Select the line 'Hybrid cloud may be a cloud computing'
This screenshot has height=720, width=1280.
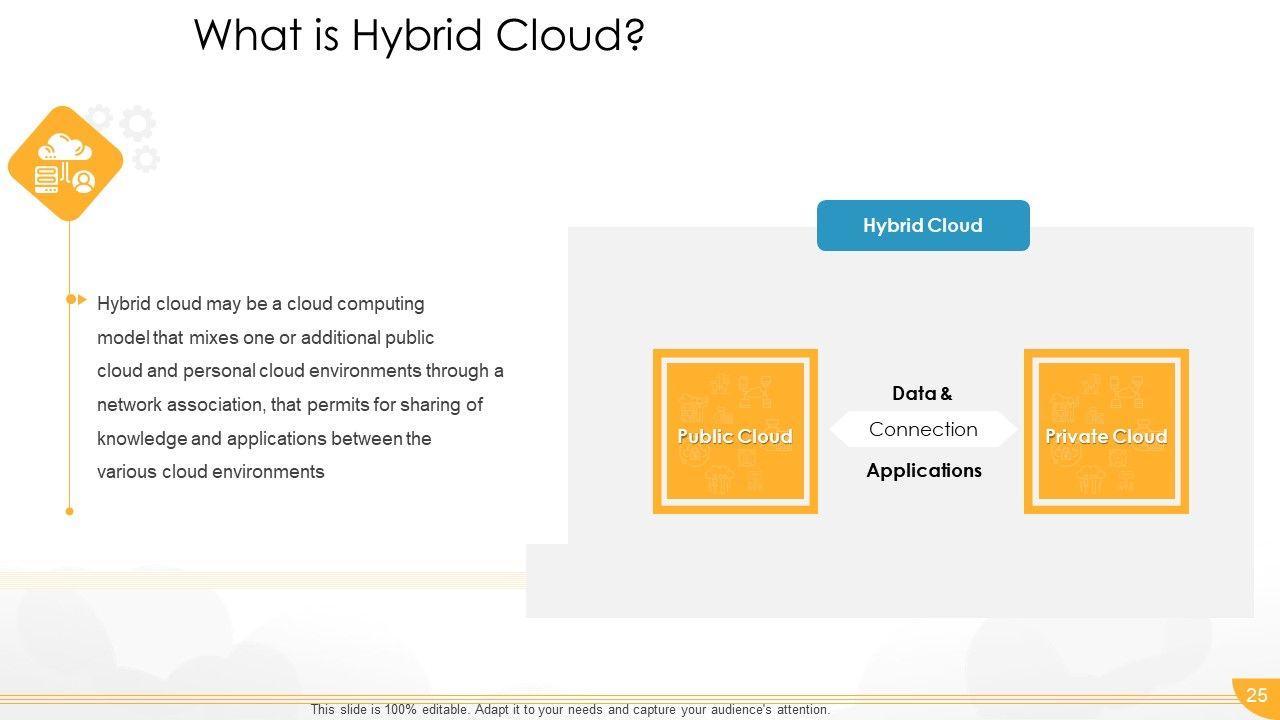click(261, 303)
